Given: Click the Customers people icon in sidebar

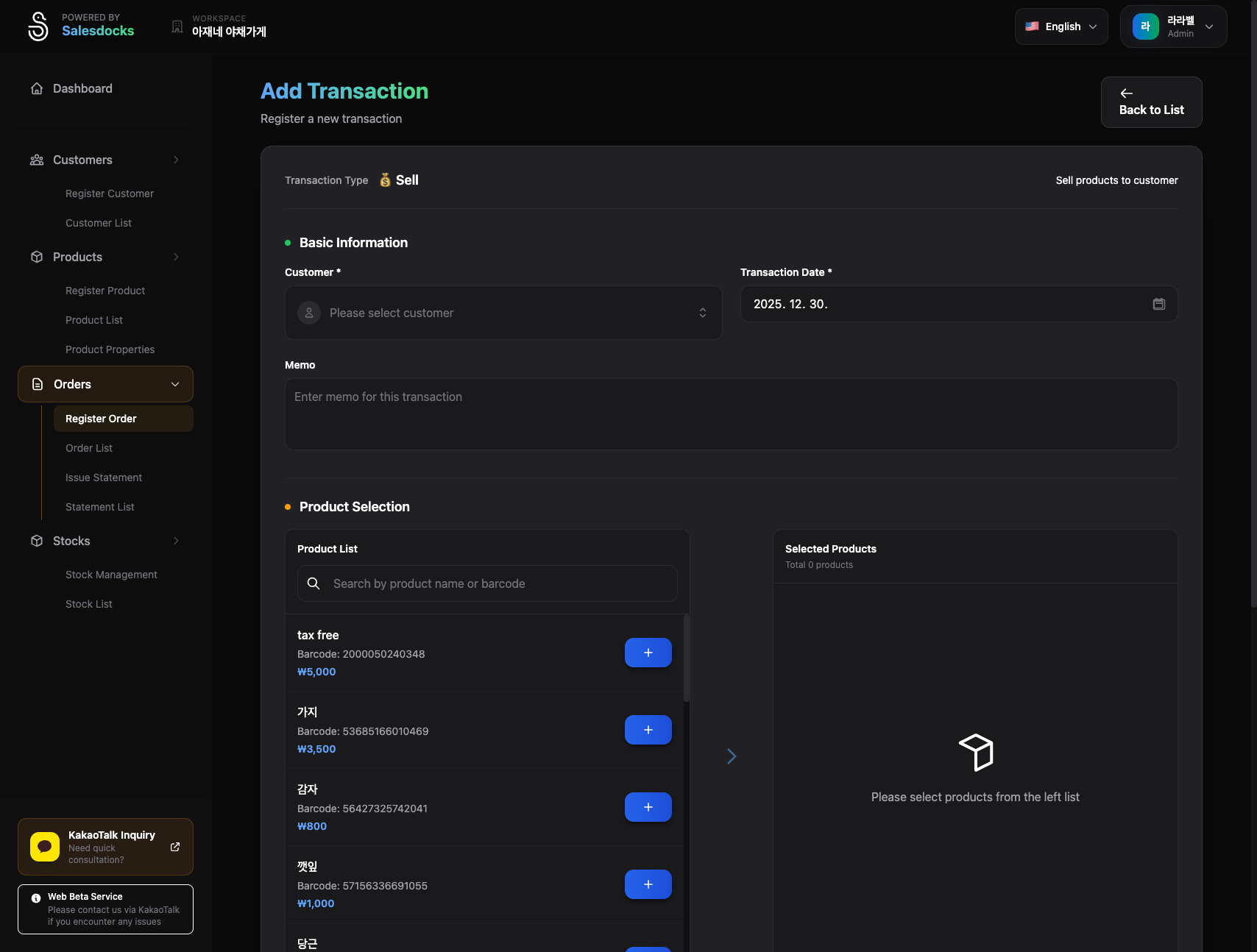Looking at the screenshot, I should (x=37, y=160).
